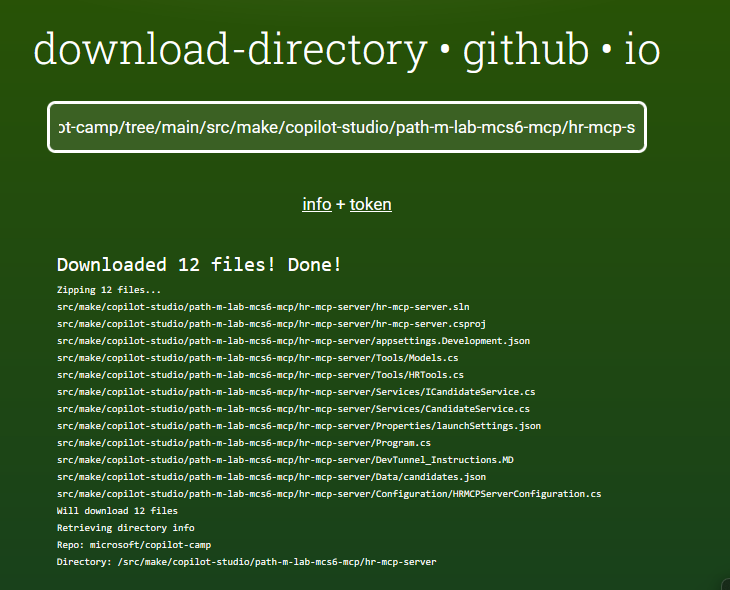Click the 'Downloaded 12 files! Done!' status message

(199, 265)
